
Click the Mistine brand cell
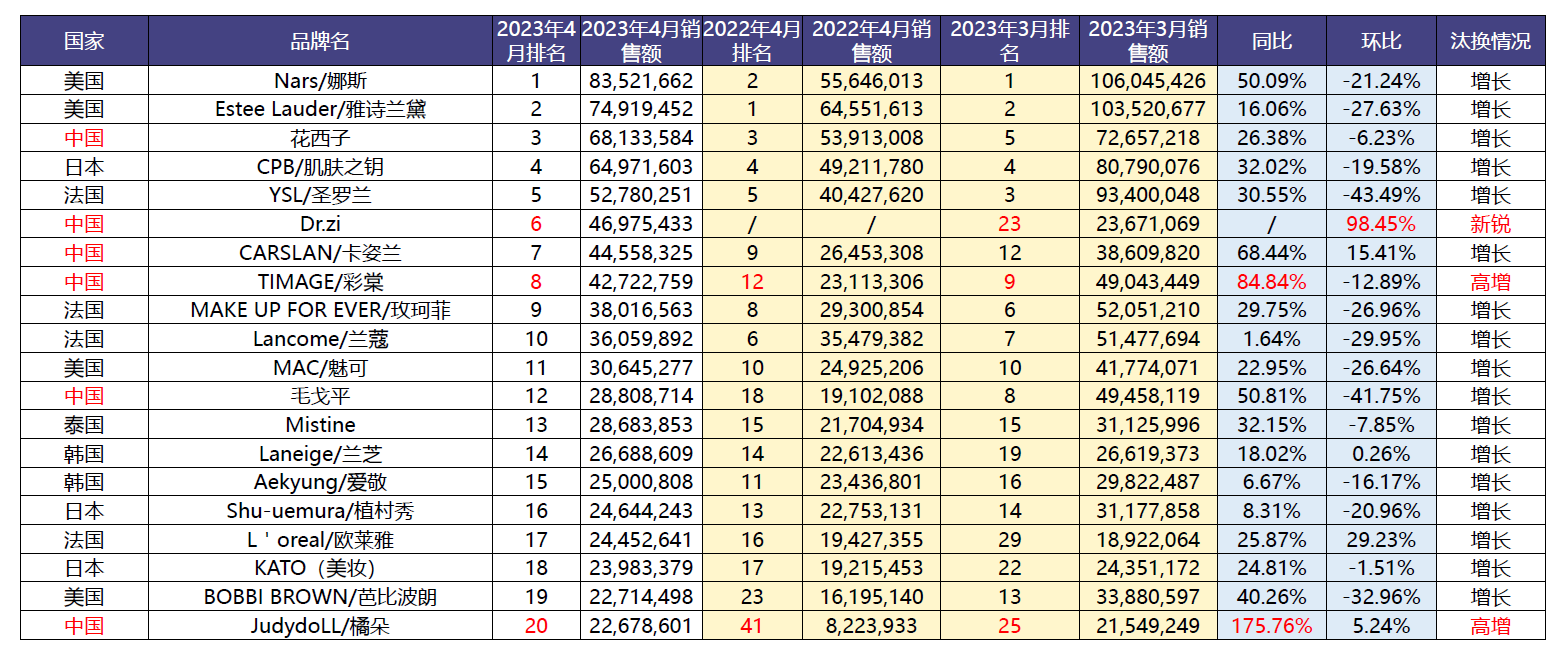(x=320, y=426)
